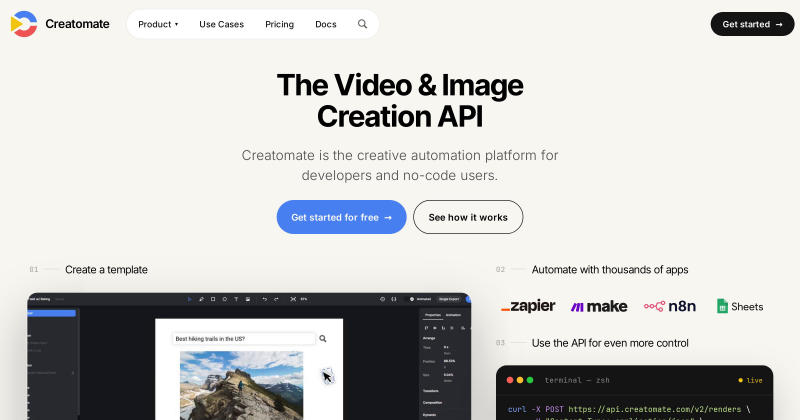This screenshot has height=420, width=800.
Task: Click the 'terminal — zsh' title text
Action: click(577, 380)
